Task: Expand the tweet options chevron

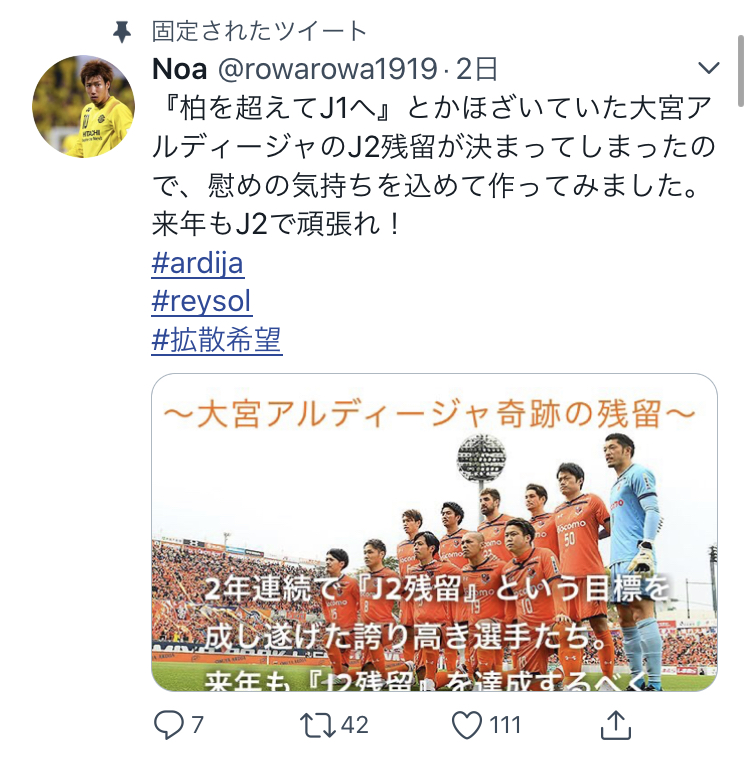Action: click(x=708, y=67)
